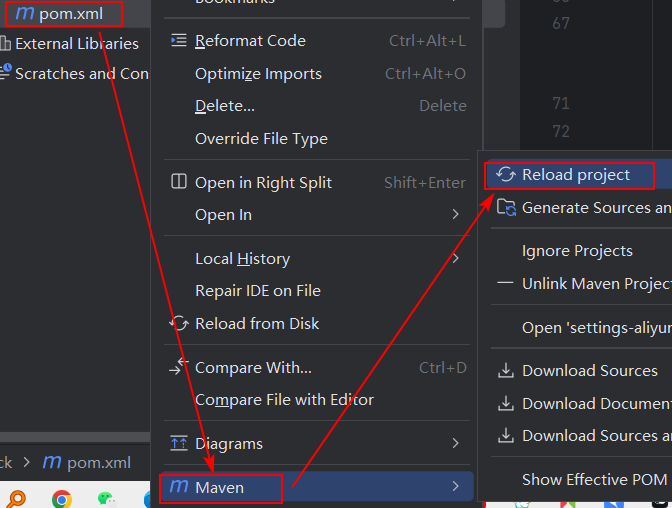Screen dimensions: 672x508
Task: Click the Download Sources arrow icon
Action: (506, 371)
